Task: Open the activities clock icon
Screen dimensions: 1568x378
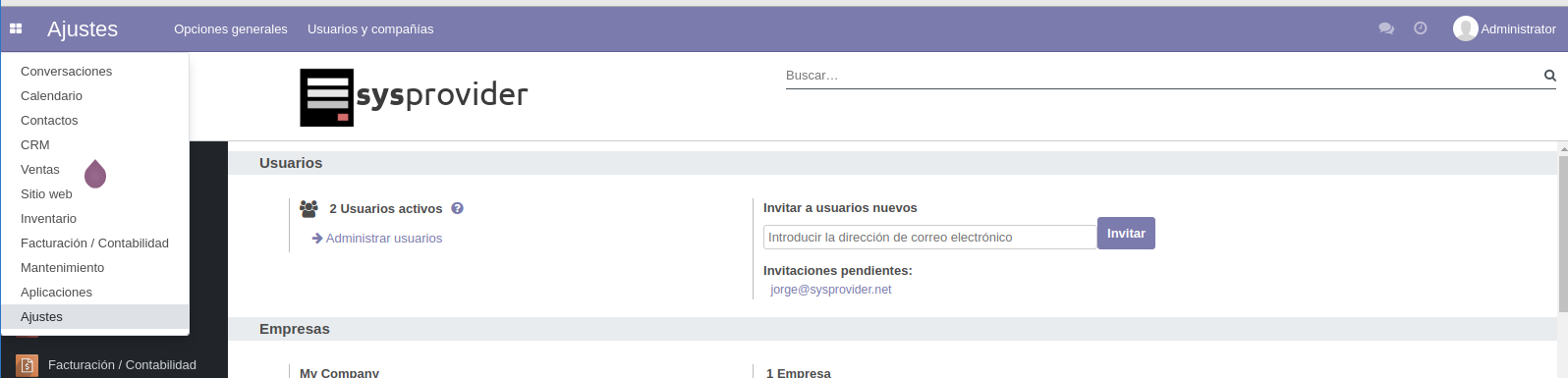Action: tap(1421, 28)
